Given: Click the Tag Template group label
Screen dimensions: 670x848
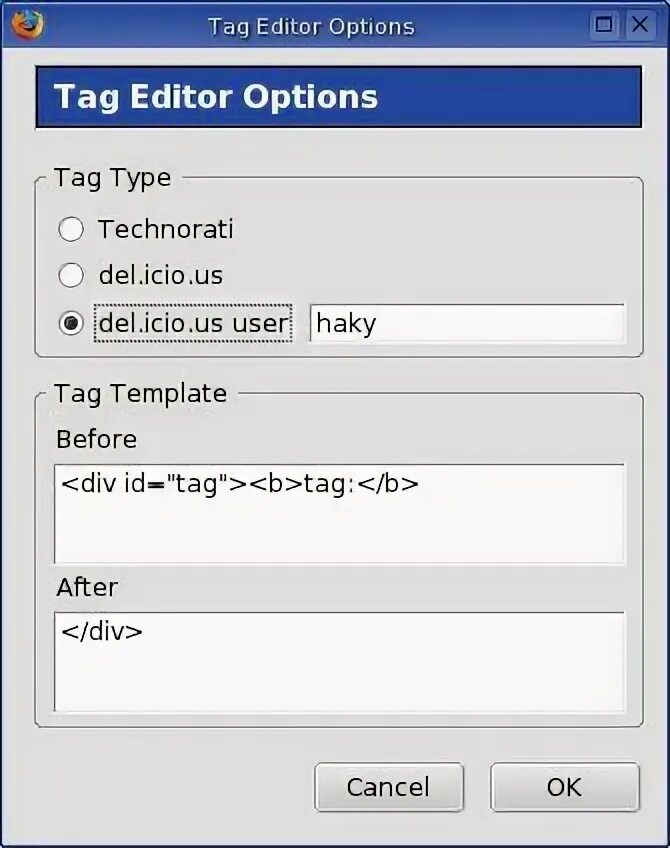Looking at the screenshot, I should (x=141, y=393).
